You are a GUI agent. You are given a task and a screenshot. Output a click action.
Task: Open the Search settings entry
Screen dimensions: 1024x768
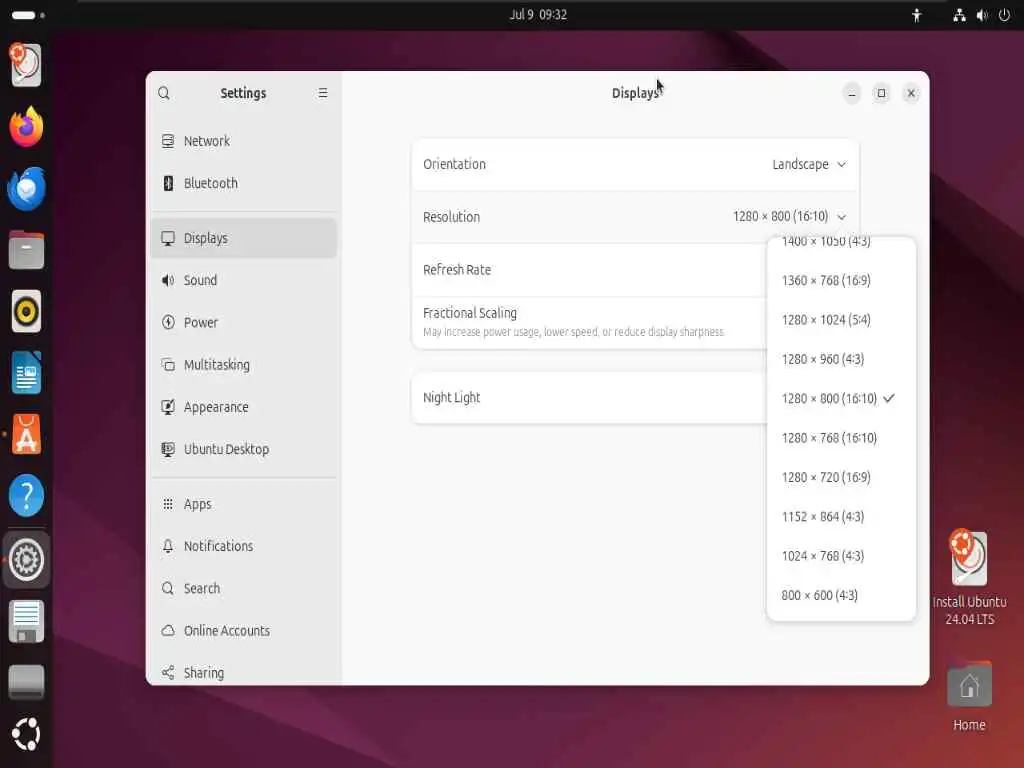coord(243,588)
